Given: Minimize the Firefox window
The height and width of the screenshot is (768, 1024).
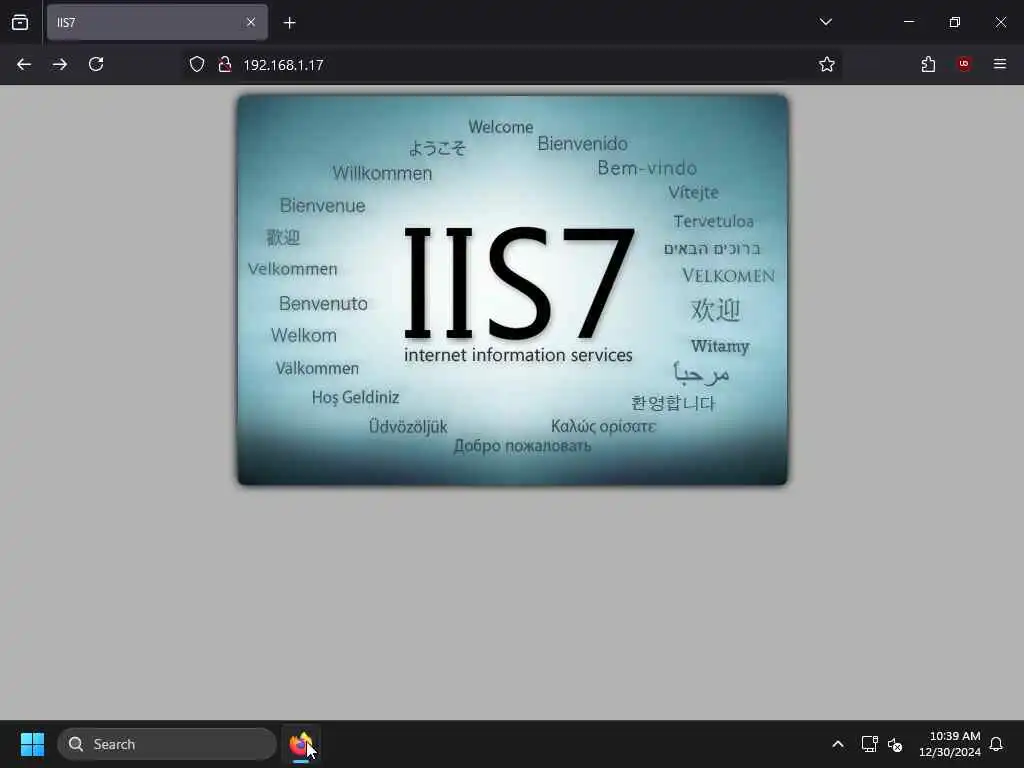Looking at the screenshot, I should [x=908, y=22].
